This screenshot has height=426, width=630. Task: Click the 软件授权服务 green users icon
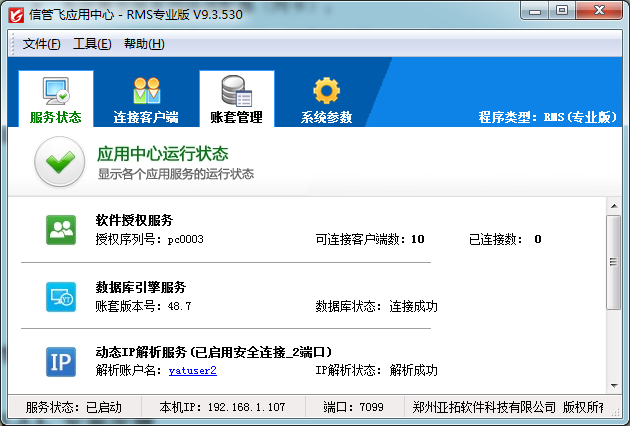pyautogui.click(x=61, y=230)
